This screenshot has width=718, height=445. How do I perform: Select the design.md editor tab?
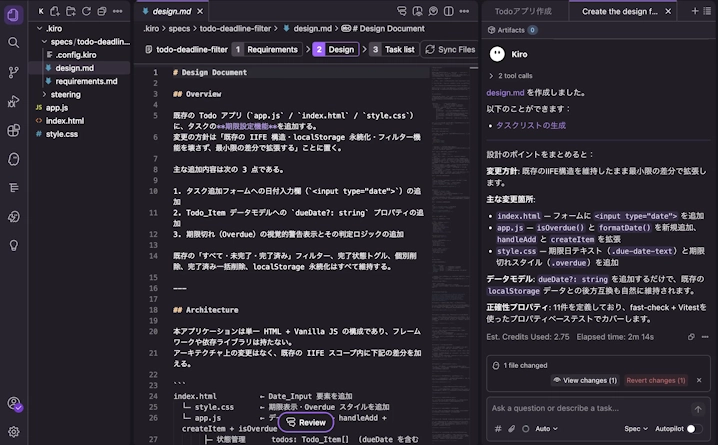coord(172,11)
